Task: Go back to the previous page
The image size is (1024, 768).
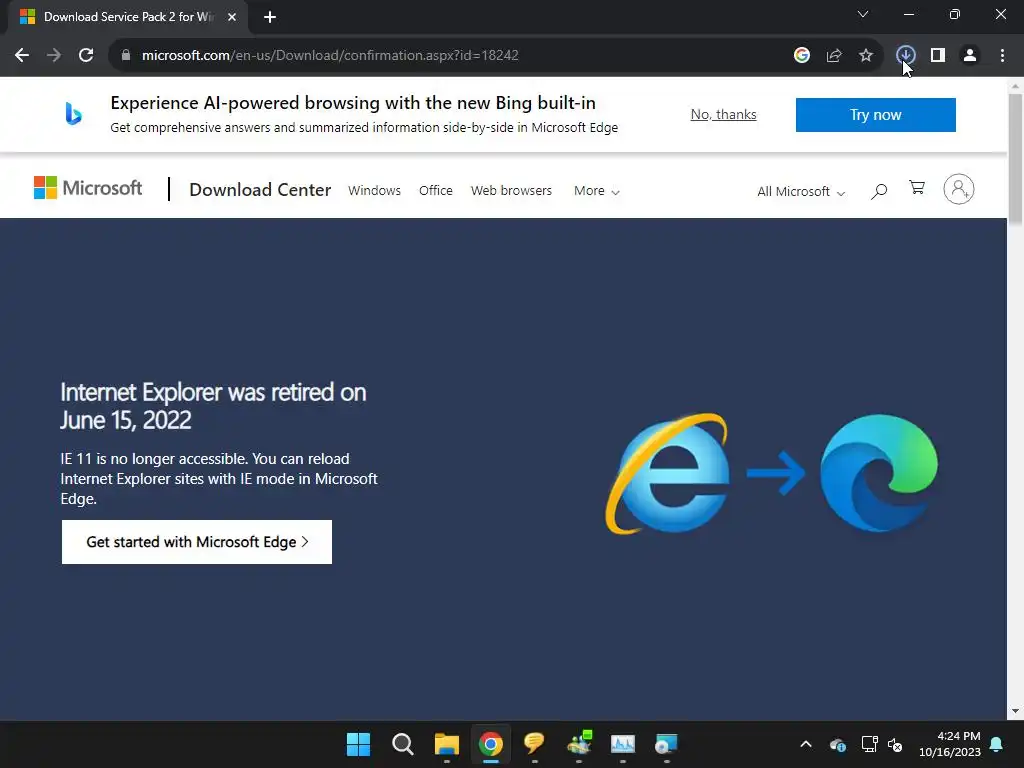Action: pos(22,56)
